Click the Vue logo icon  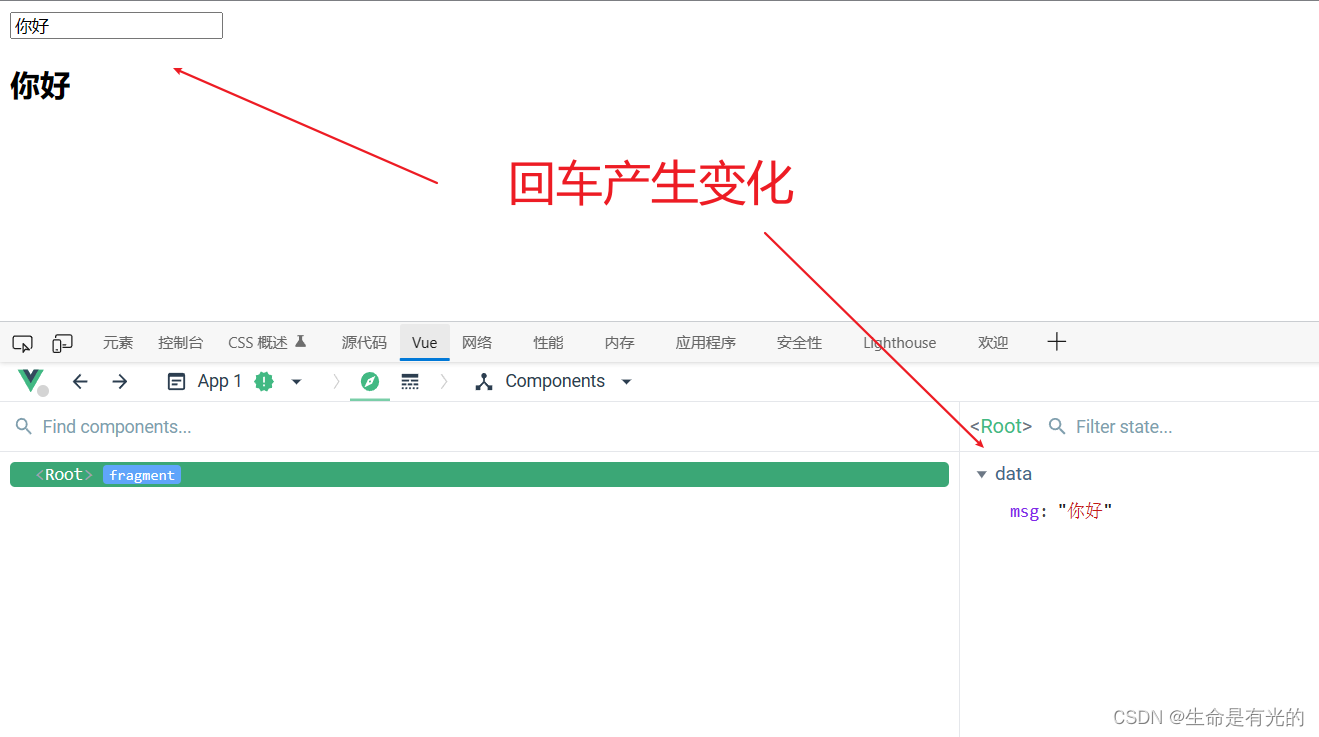tap(30, 381)
